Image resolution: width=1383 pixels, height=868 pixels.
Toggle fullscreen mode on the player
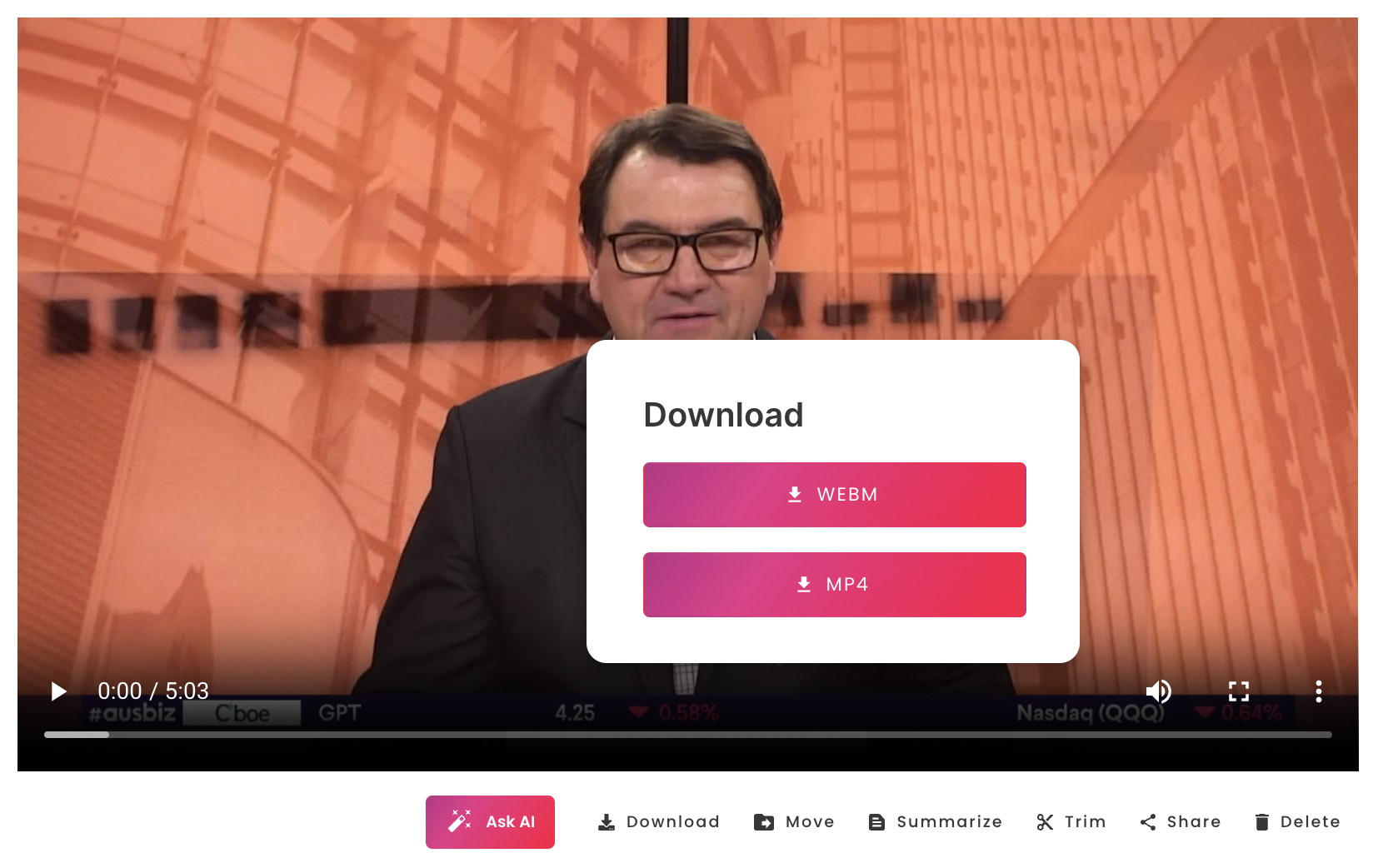pyautogui.click(x=1239, y=691)
